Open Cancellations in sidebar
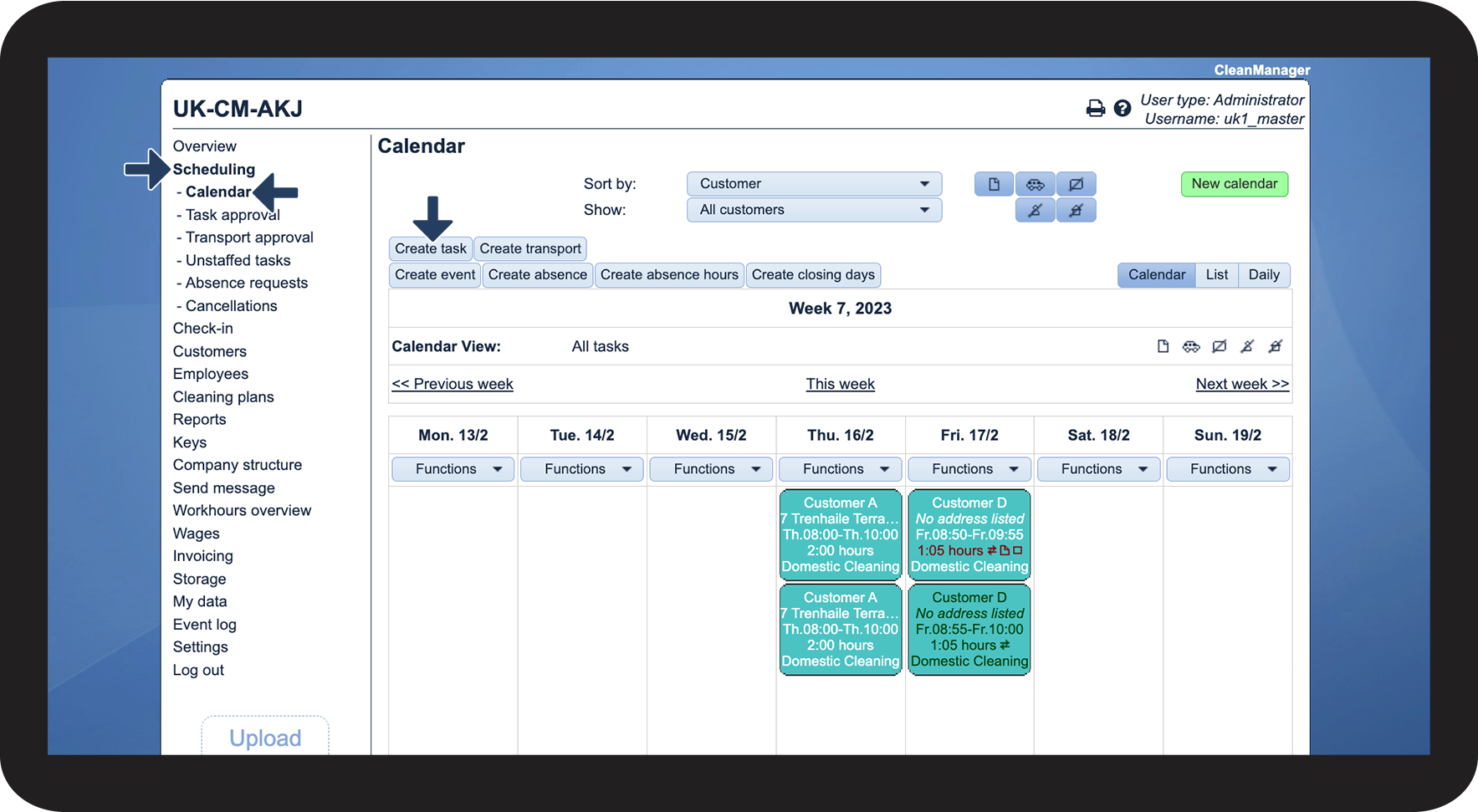Screen dimensions: 1478x812 pyautogui.click(x=231, y=306)
